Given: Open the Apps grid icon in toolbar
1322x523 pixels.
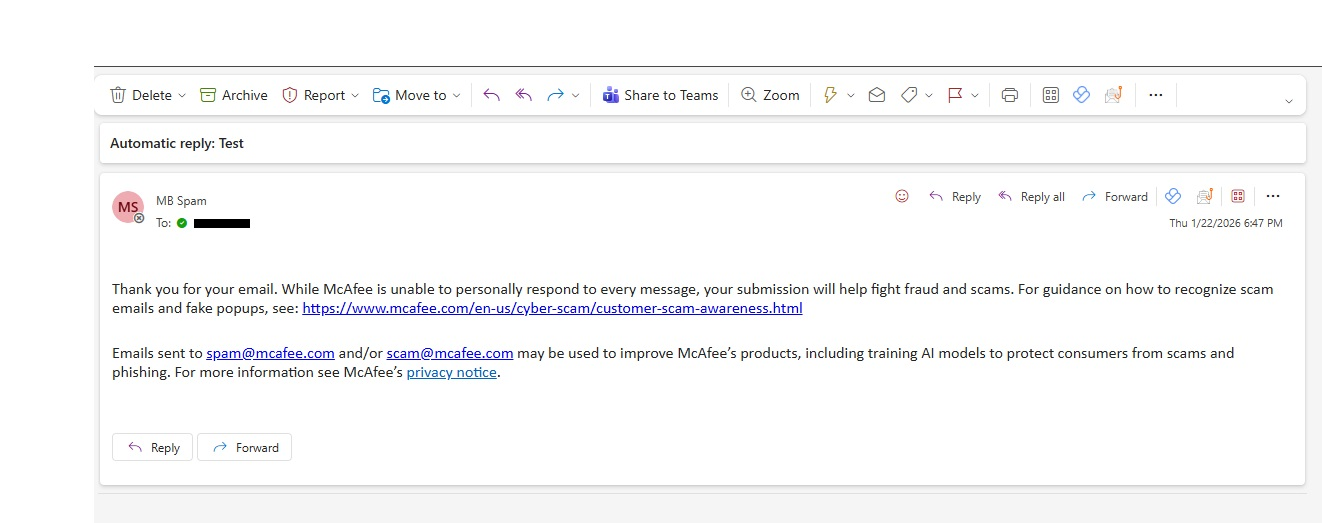Looking at the screenshot, I should 1050,95.
